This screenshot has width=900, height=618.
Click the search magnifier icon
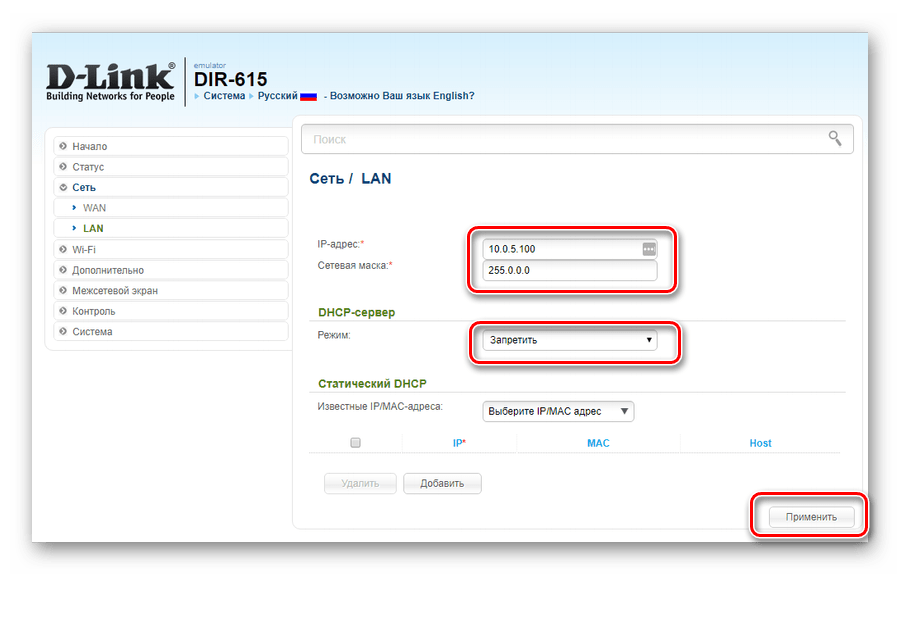click(835, 138)
